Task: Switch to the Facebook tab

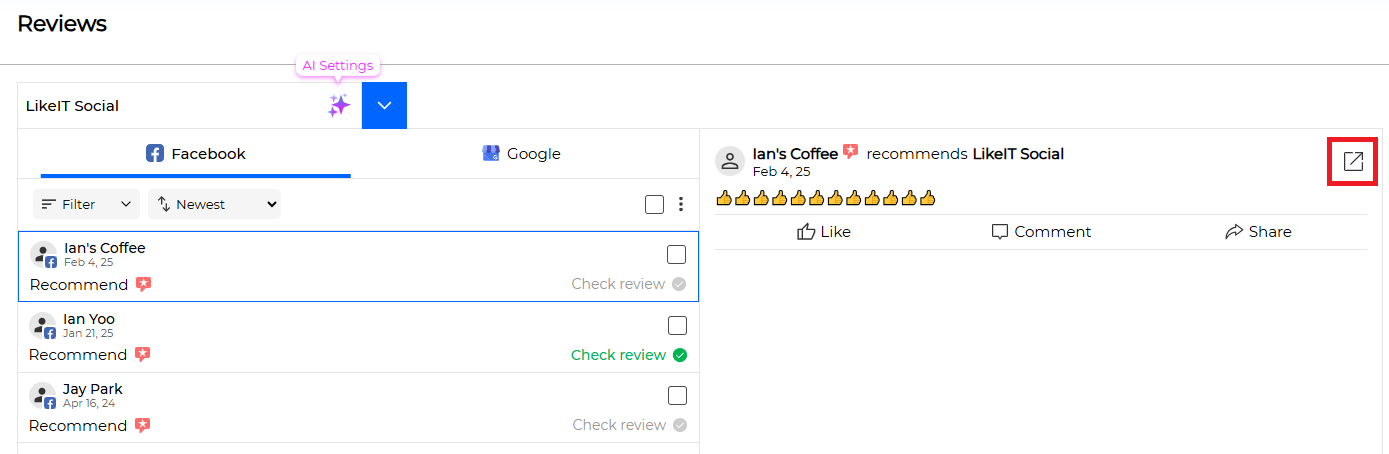Action: tap(196, 154)
